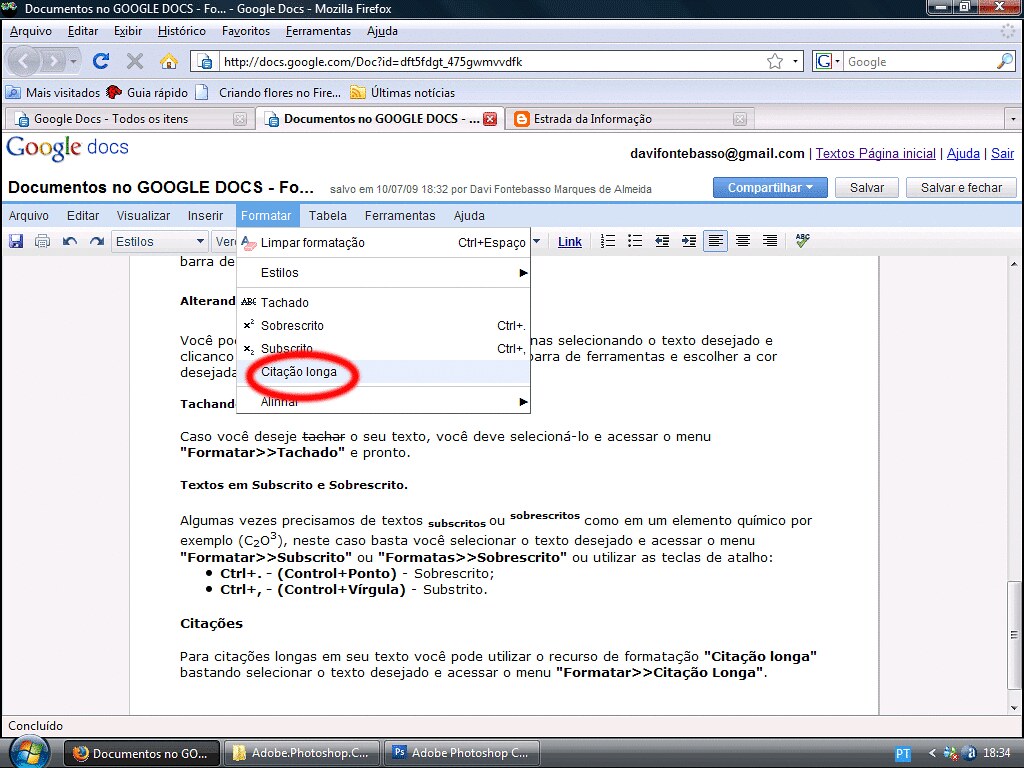
Task: Redo the action in Docs toolbar
Action: point(97,241)
